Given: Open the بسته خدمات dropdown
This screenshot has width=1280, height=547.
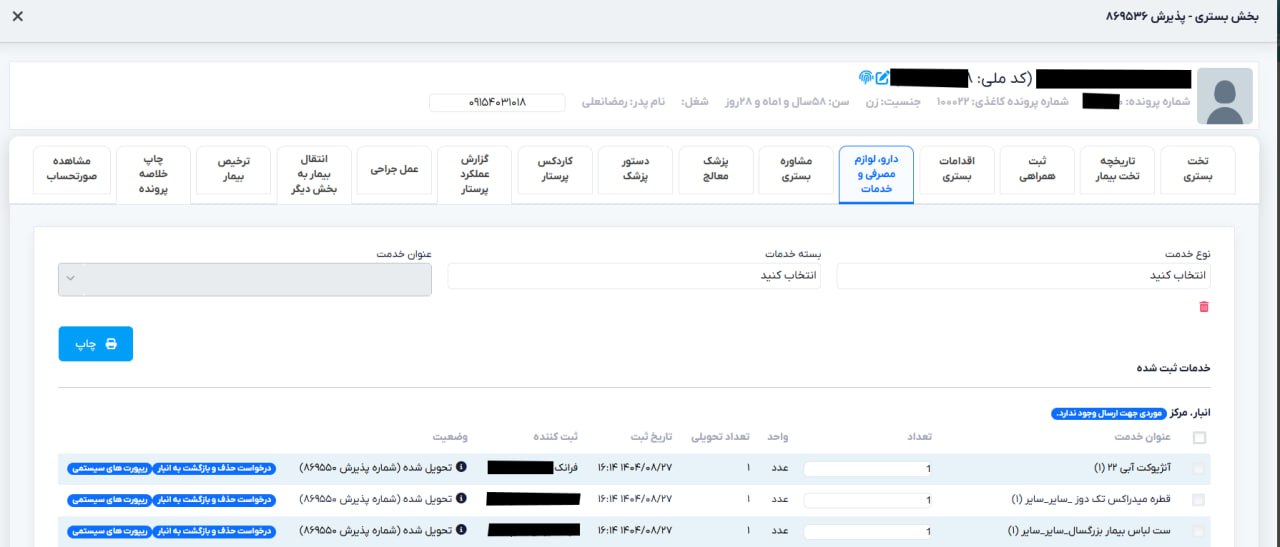Looking at the screenshot, I should pos(634,276).
